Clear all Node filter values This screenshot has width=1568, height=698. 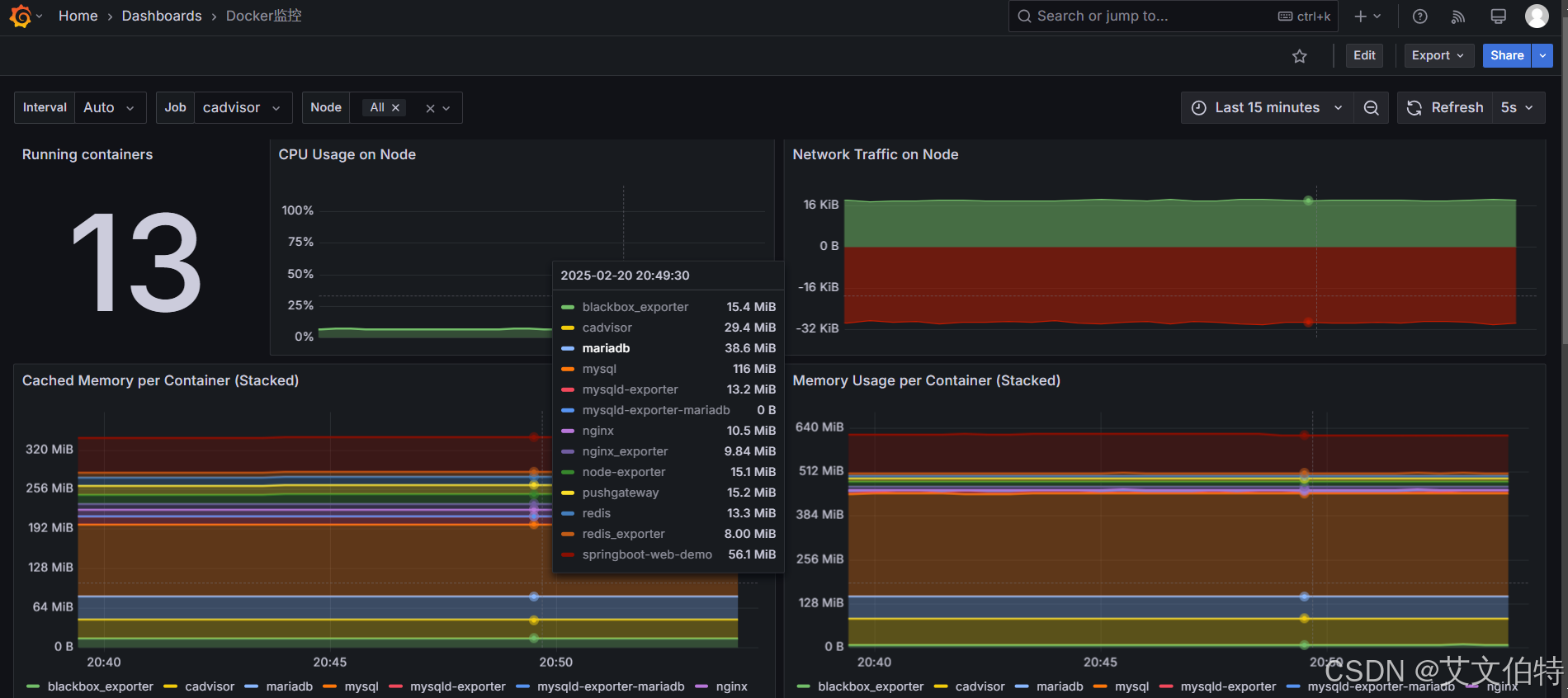coord(430,108)
